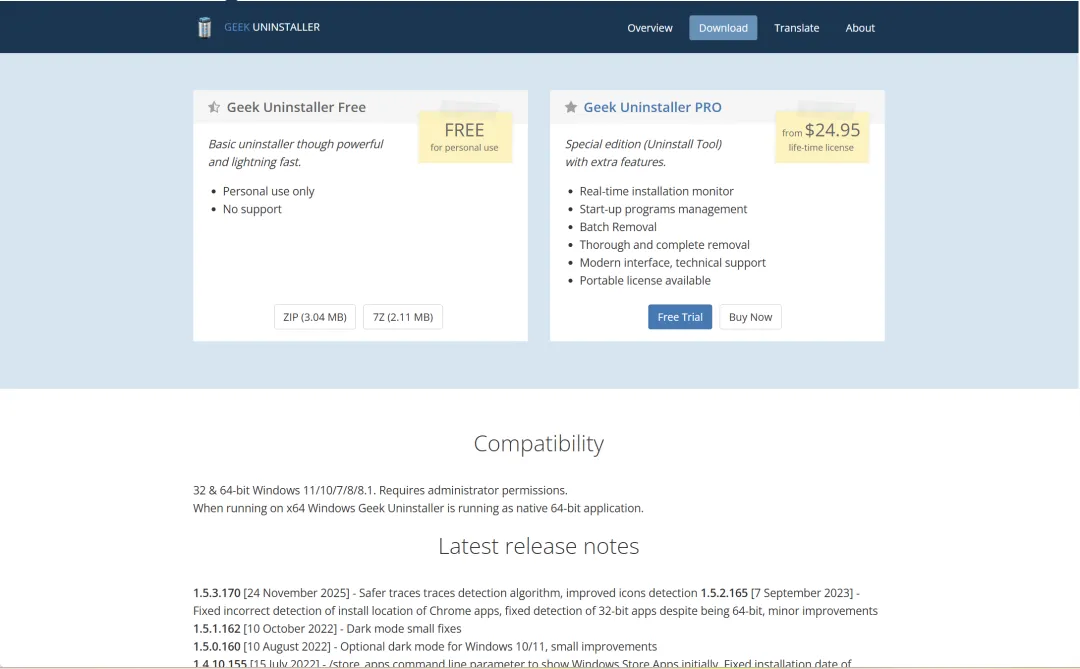
Task: Click 'Modern interface, technical support' item
Action: click(x=672, y=263)
